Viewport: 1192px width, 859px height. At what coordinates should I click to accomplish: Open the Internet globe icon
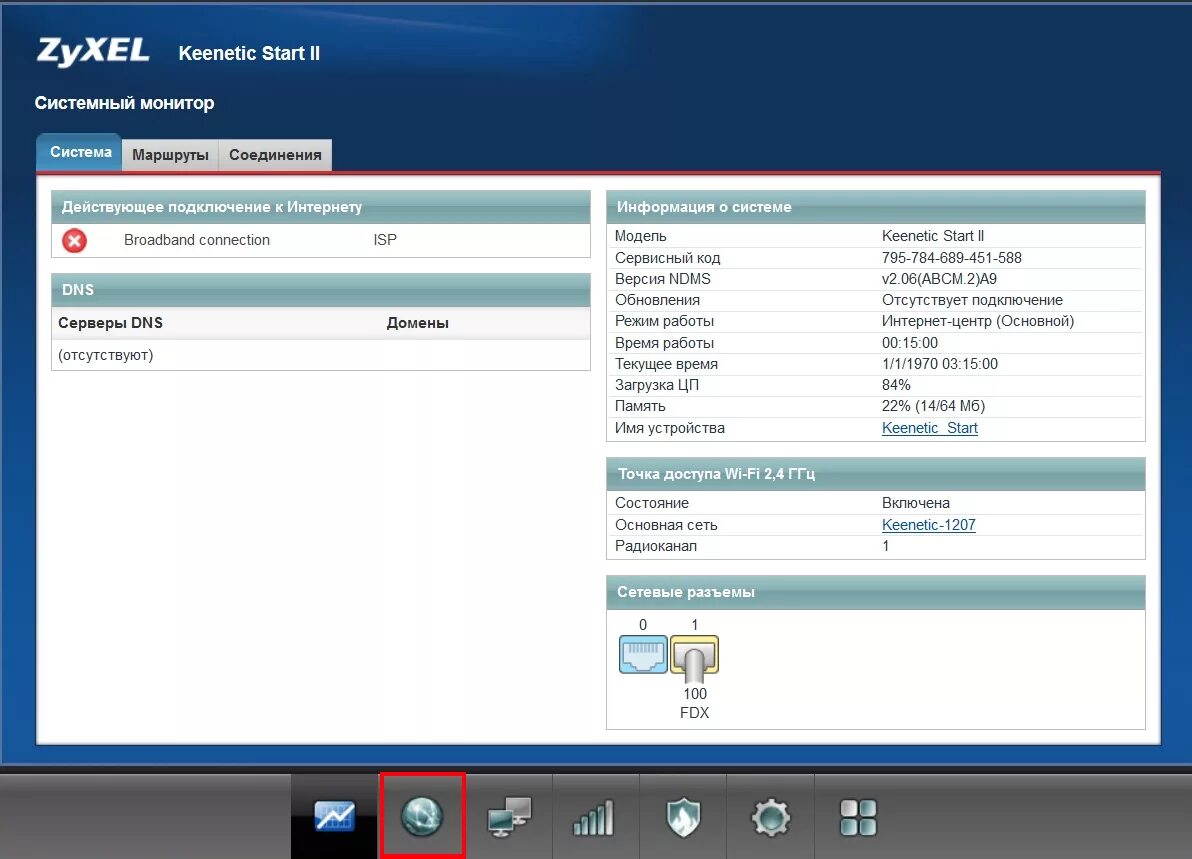(x=422, y=817)
